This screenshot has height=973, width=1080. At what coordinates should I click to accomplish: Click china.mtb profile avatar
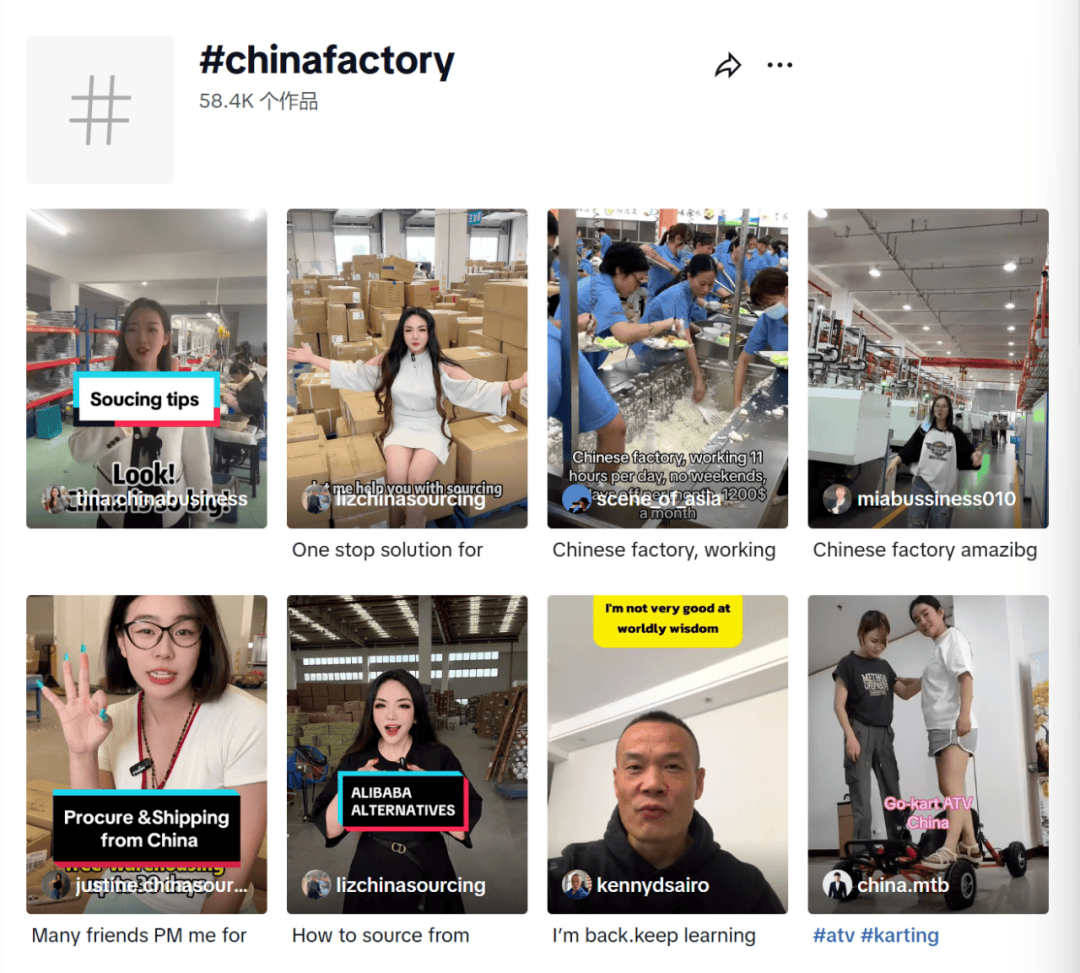point(836,885)
